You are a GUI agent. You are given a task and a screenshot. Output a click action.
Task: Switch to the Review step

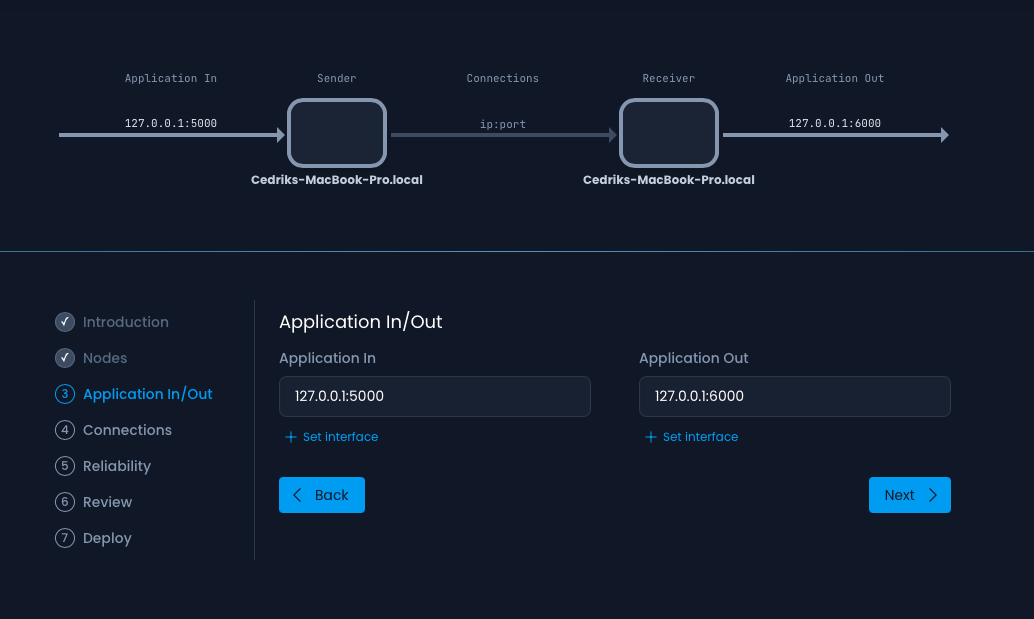(107, 502)
